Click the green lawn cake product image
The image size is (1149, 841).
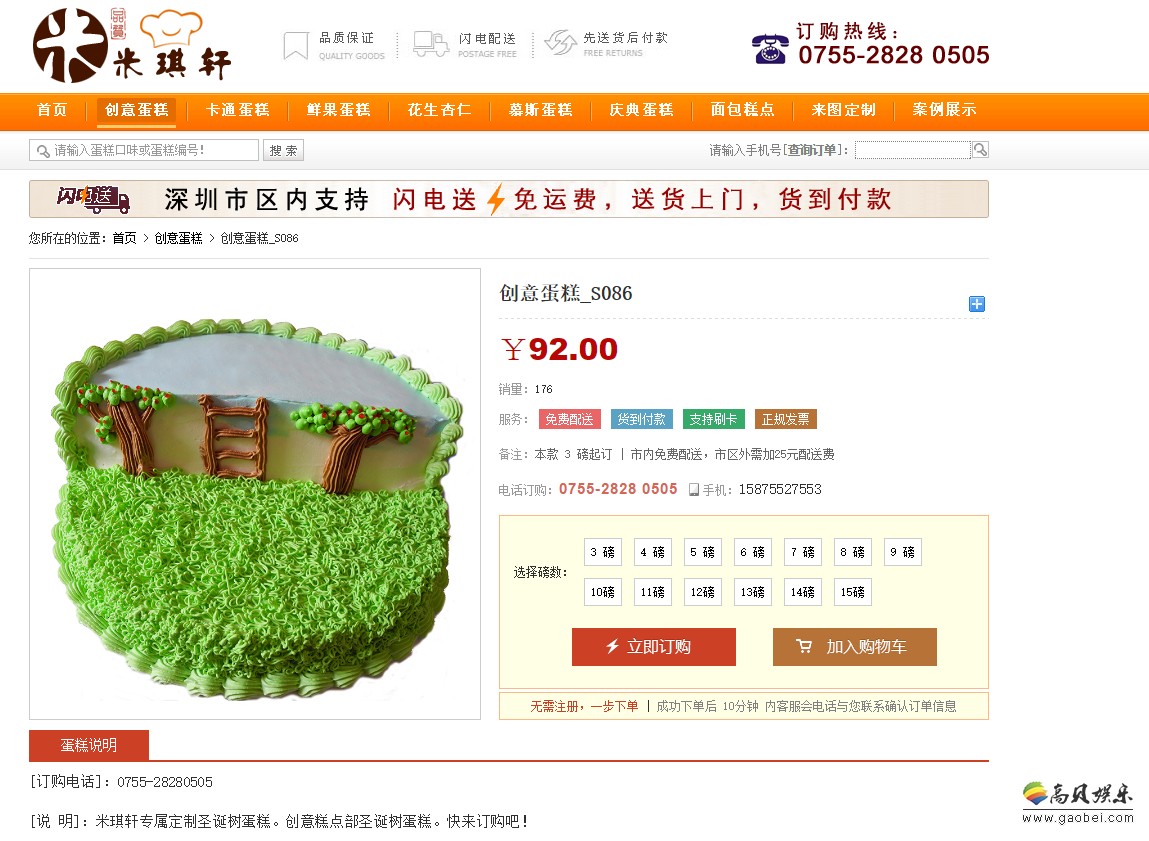(x=255, y=494)
